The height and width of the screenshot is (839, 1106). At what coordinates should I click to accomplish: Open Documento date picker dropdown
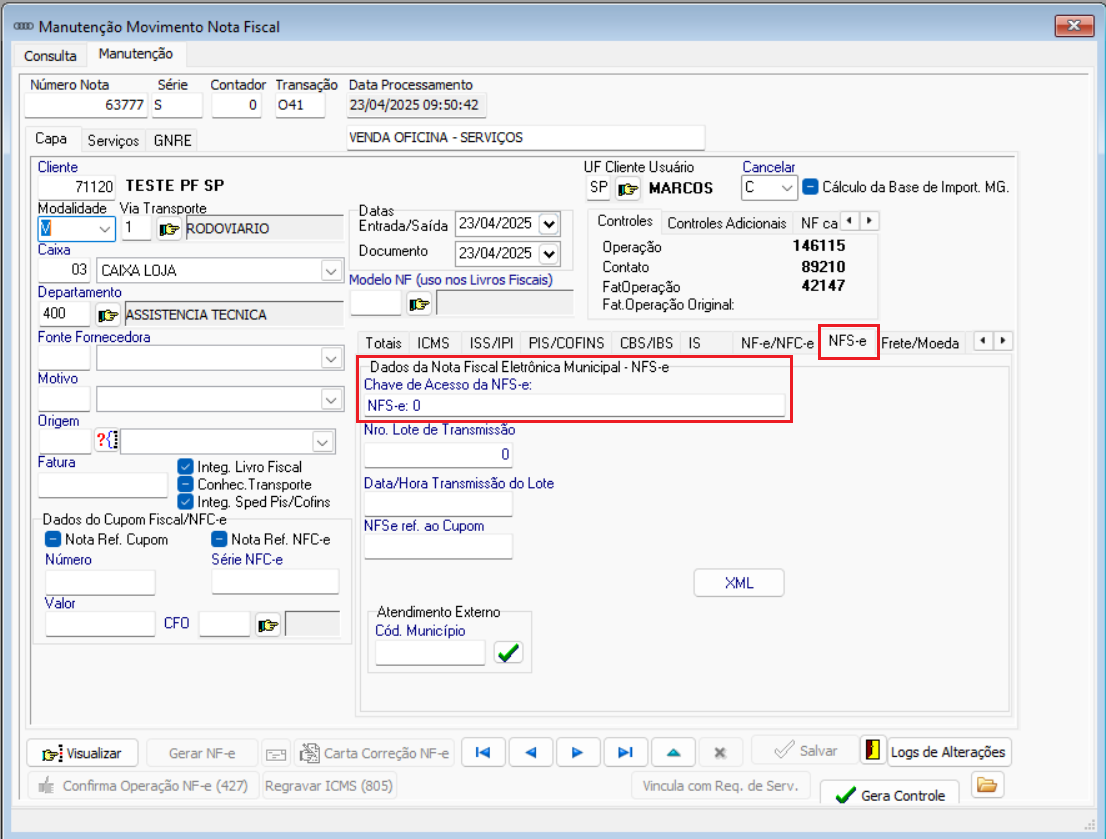click(x=549, y=253)
